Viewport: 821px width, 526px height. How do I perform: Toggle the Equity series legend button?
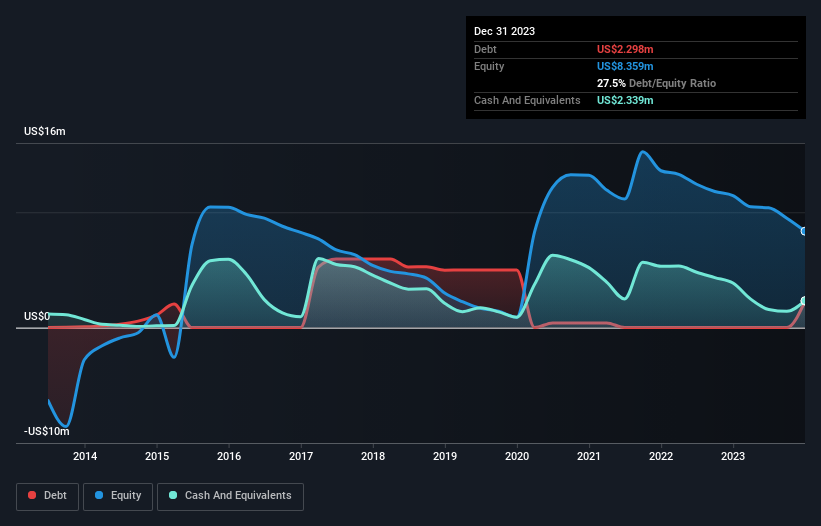point(118,496)
